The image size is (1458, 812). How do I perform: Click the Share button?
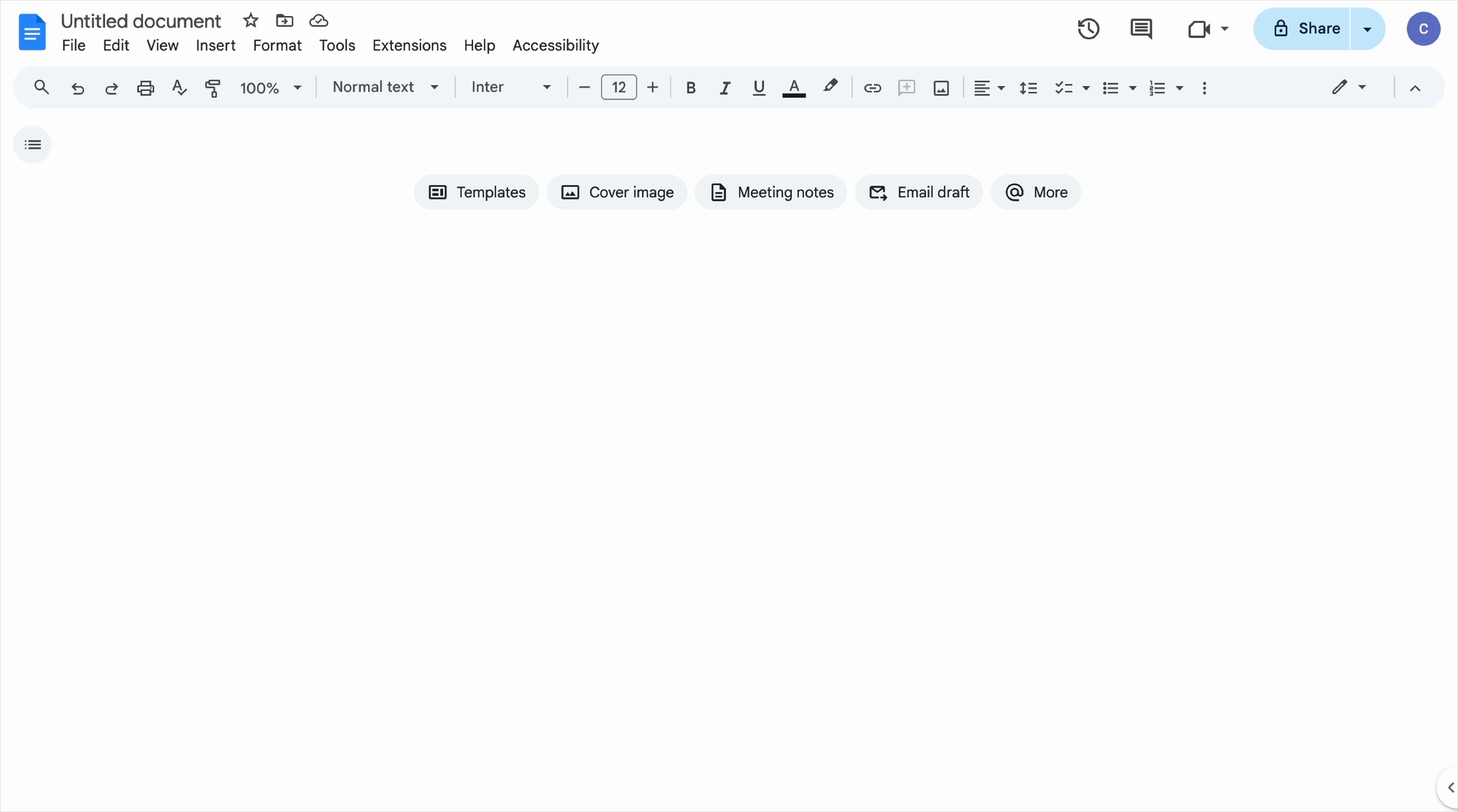pyautogui.click(x=1306, y=28)
